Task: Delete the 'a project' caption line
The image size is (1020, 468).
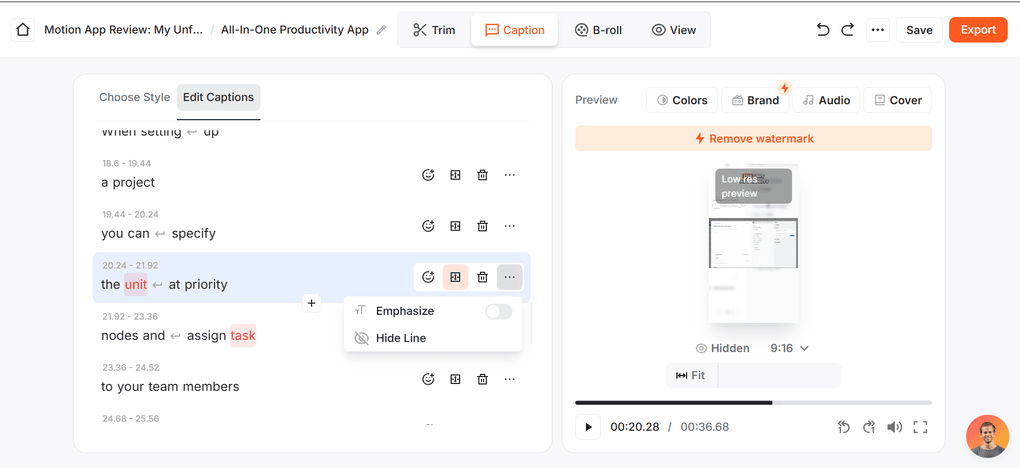Action: (x=483, y=174)
